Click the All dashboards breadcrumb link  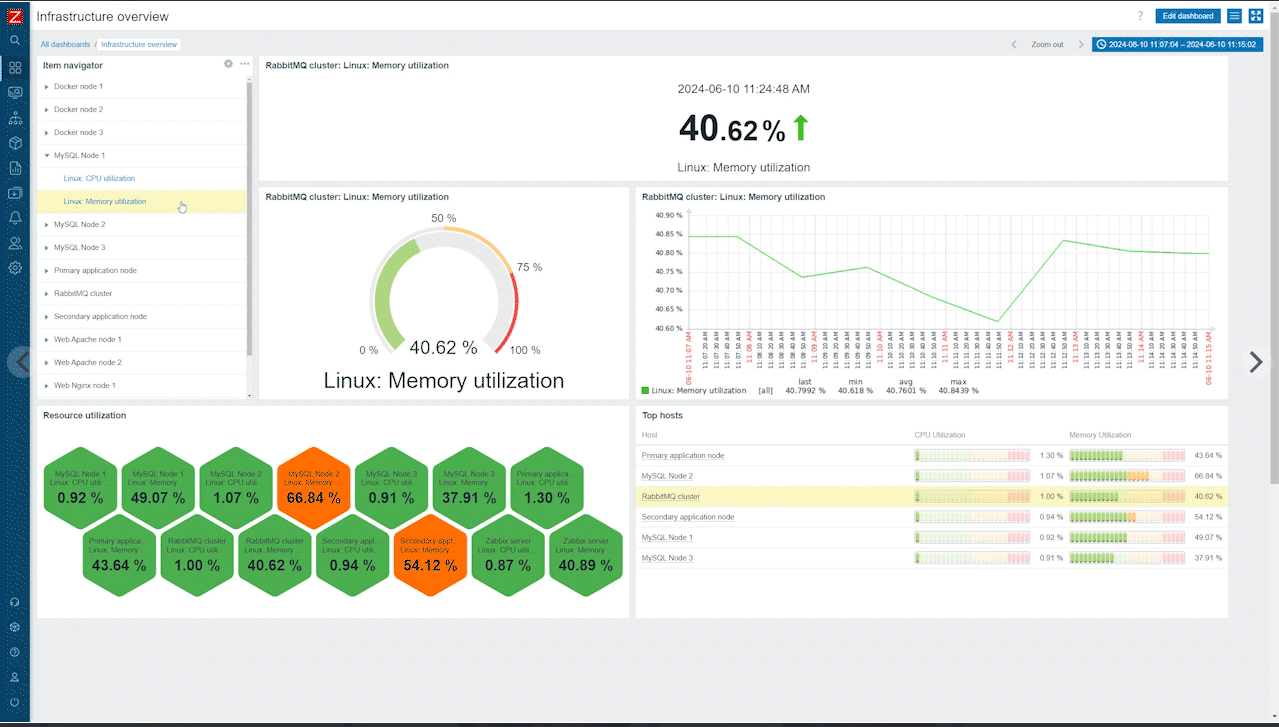coord(65,45)
